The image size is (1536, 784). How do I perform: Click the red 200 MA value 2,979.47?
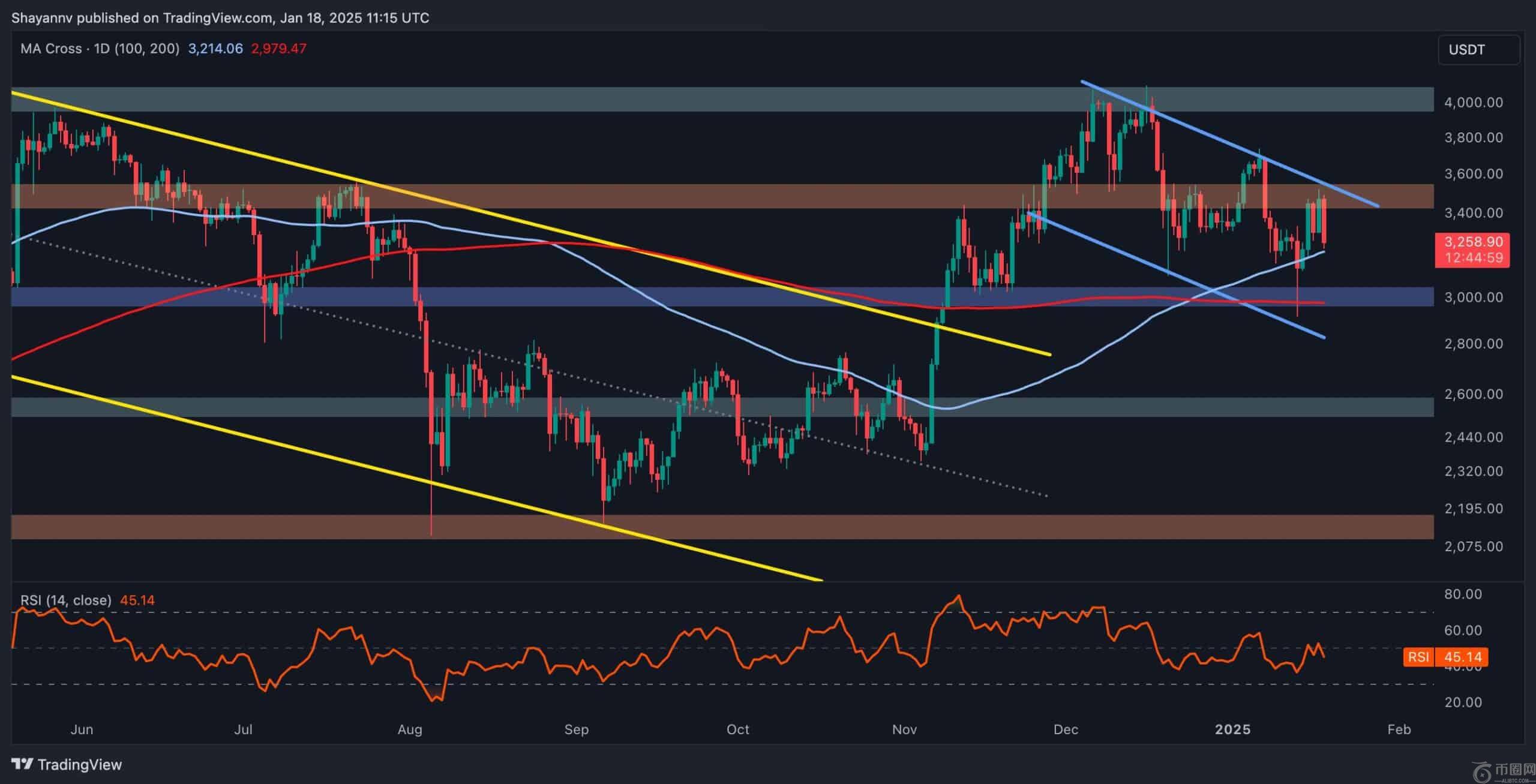(278, 49)
